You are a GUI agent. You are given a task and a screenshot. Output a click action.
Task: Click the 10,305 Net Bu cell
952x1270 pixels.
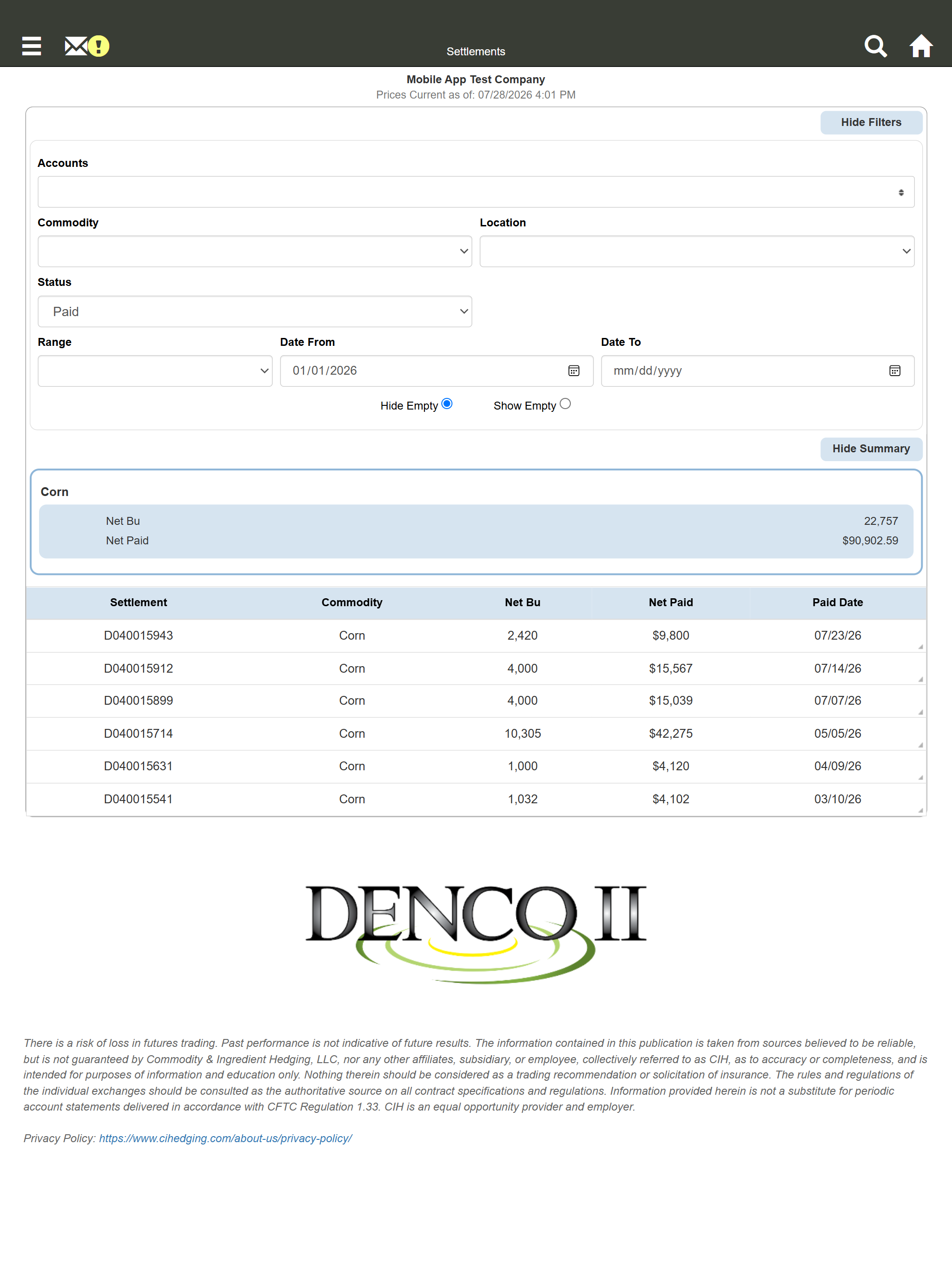pos(522,734)
